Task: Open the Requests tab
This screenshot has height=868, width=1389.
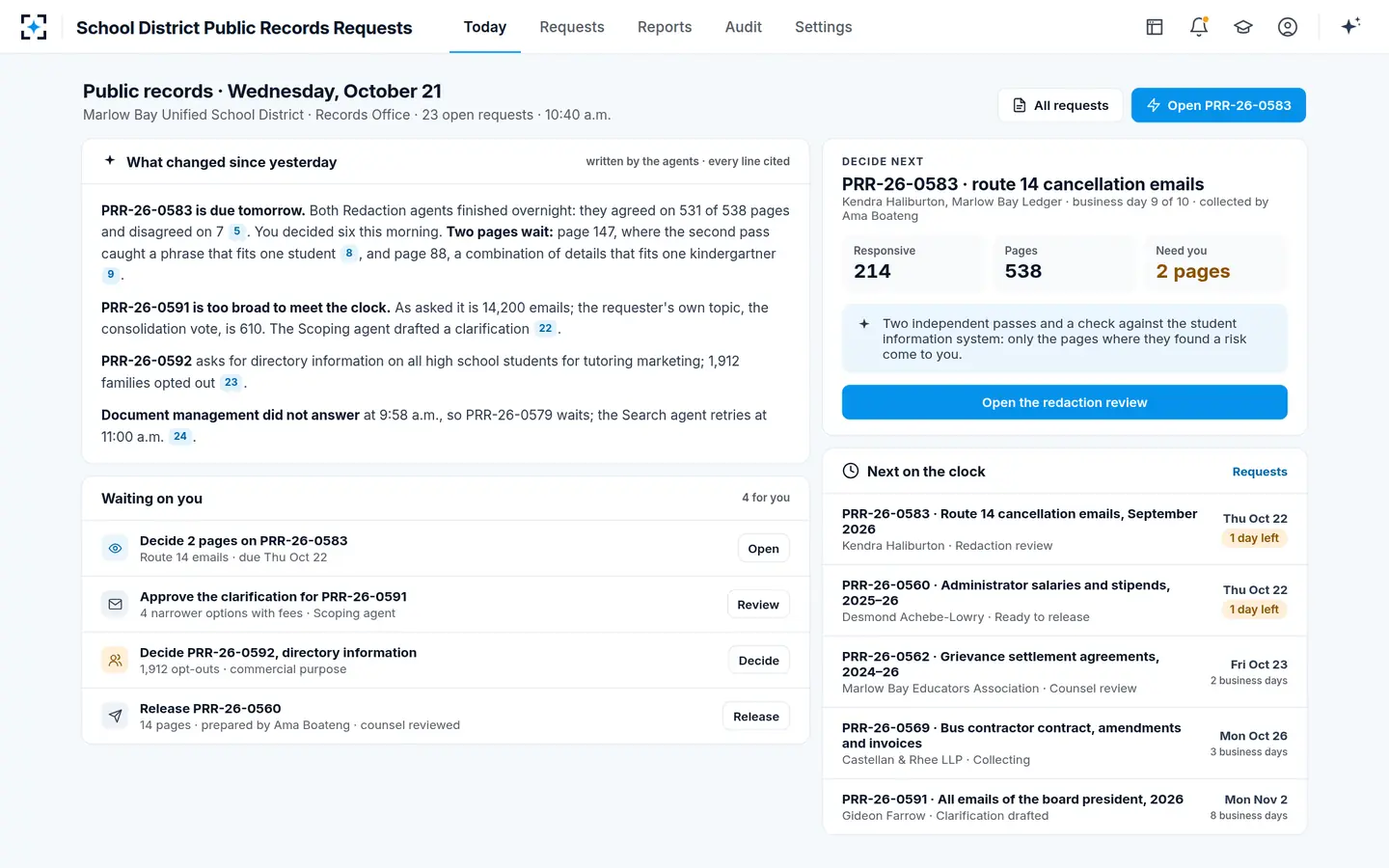Action: pos(572,27)
